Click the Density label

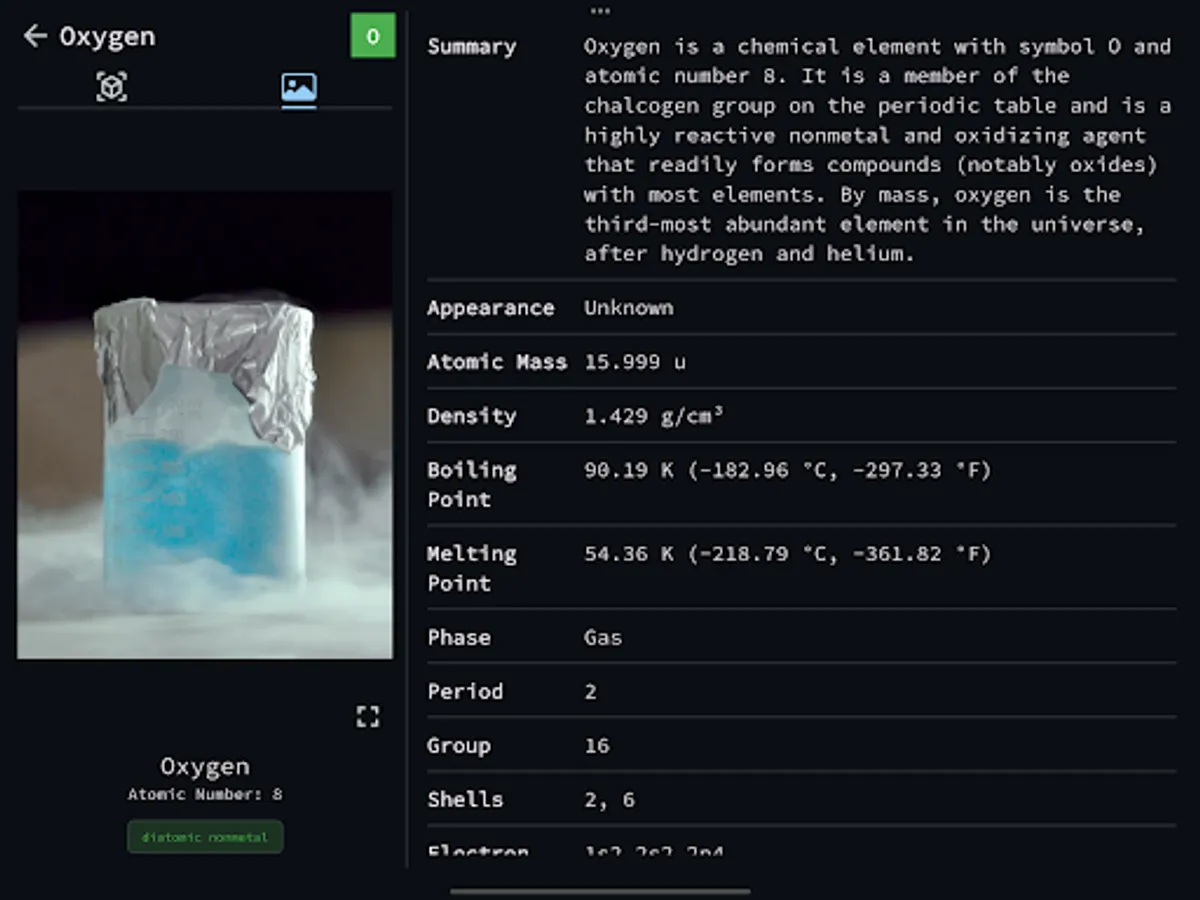(472, 416)
